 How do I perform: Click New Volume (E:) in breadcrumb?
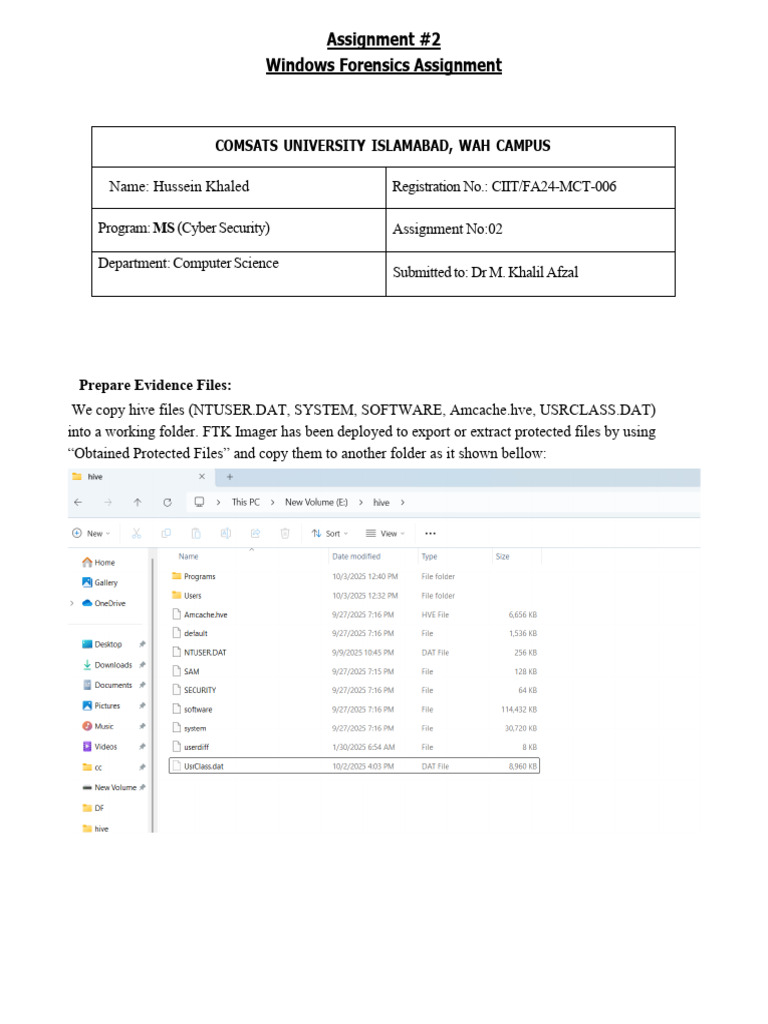point(316,502)
